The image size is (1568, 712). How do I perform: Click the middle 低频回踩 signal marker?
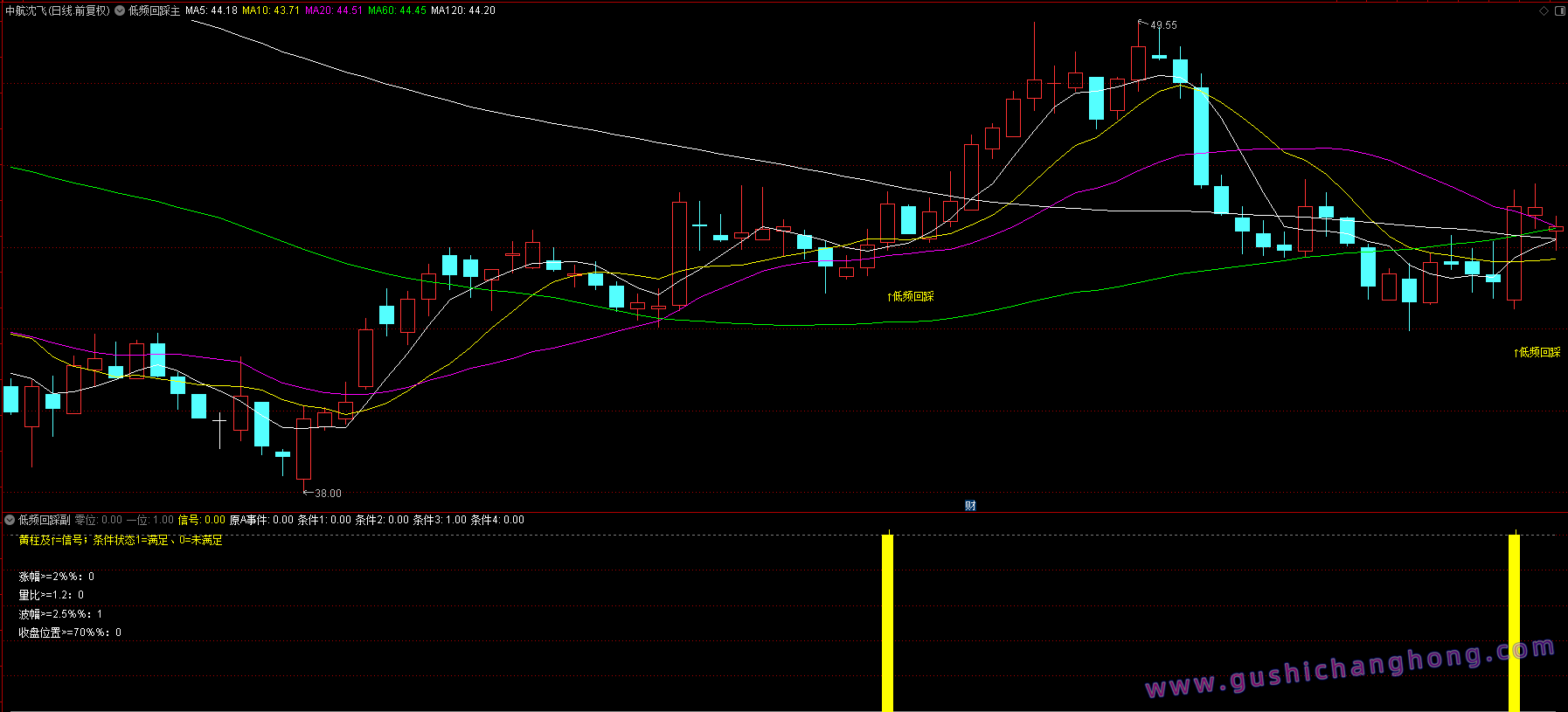click(x=911, y=297)
